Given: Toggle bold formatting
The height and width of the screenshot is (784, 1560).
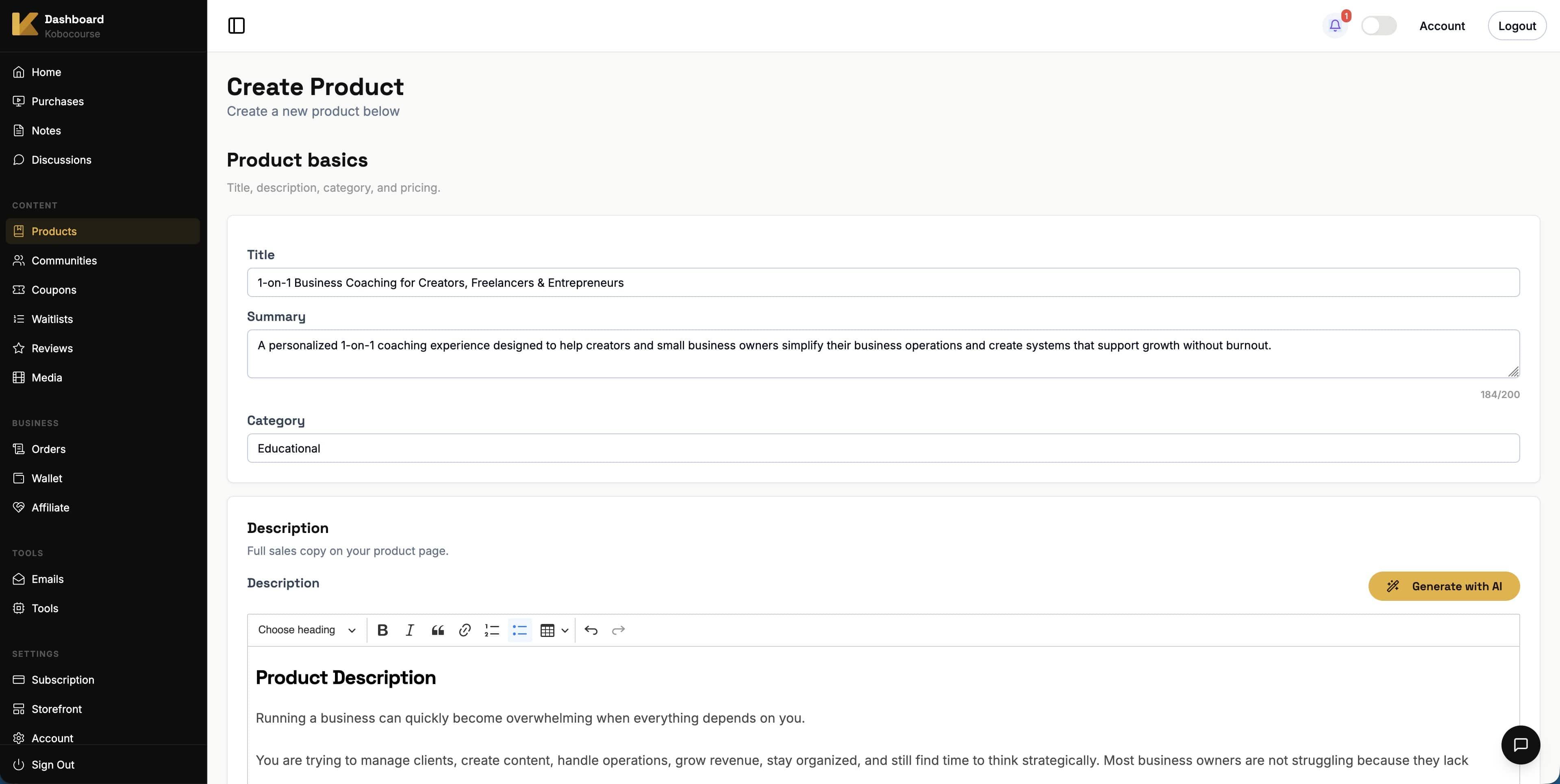Looking at the screenshot, I should point(382,630).
